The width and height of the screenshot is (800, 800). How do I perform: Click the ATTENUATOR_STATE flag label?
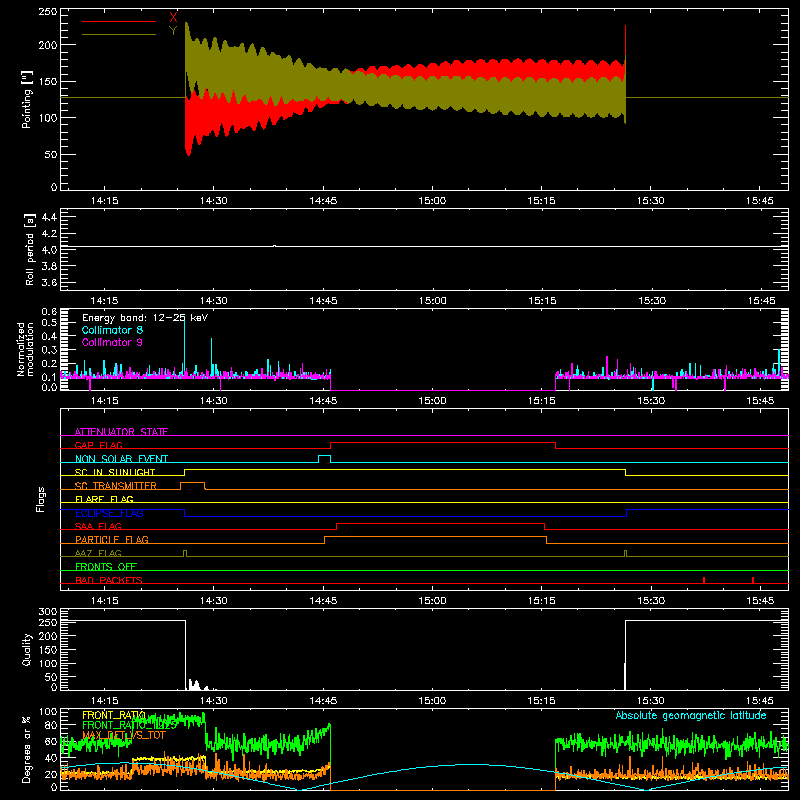click(x=121, y=432)
